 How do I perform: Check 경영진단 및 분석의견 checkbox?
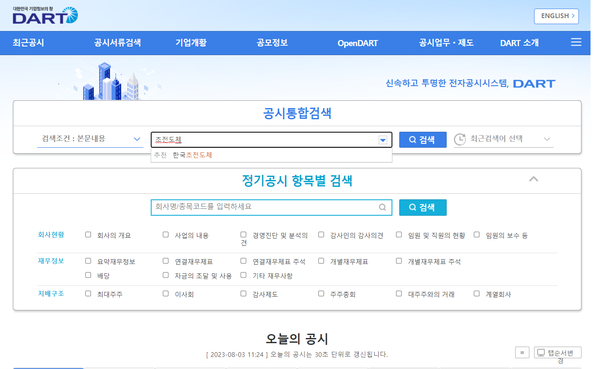pyautogui.click(x=243, y=235)
